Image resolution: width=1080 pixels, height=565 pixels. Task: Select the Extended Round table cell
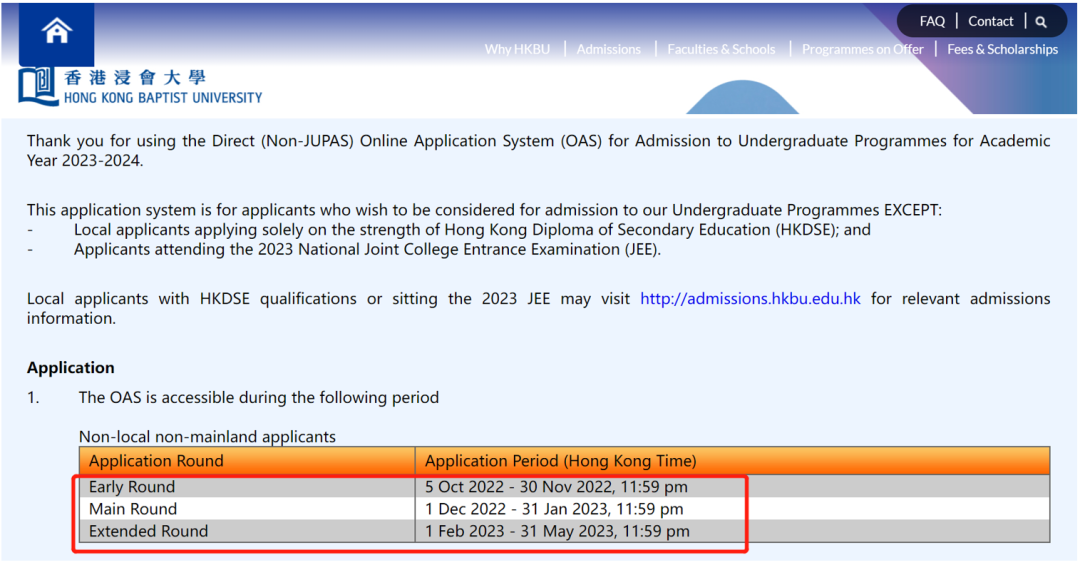(148, 531)
